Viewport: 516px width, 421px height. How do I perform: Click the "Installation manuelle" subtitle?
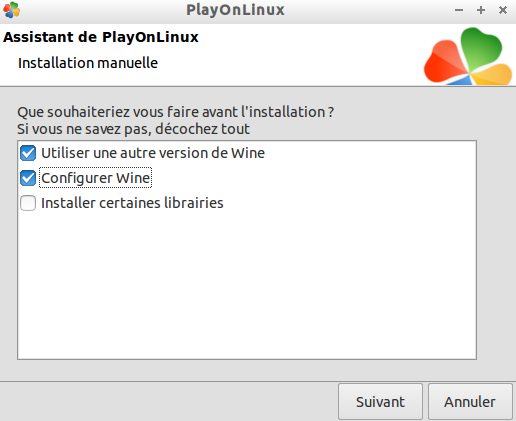click(88, 63)
